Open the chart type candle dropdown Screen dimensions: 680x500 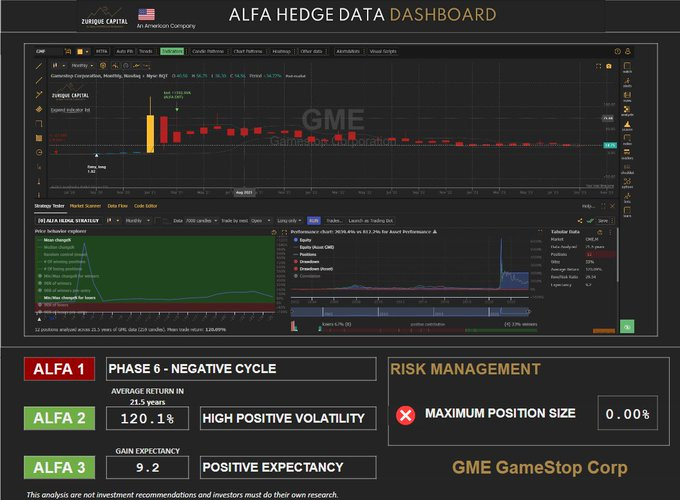[x=59, y=65]
